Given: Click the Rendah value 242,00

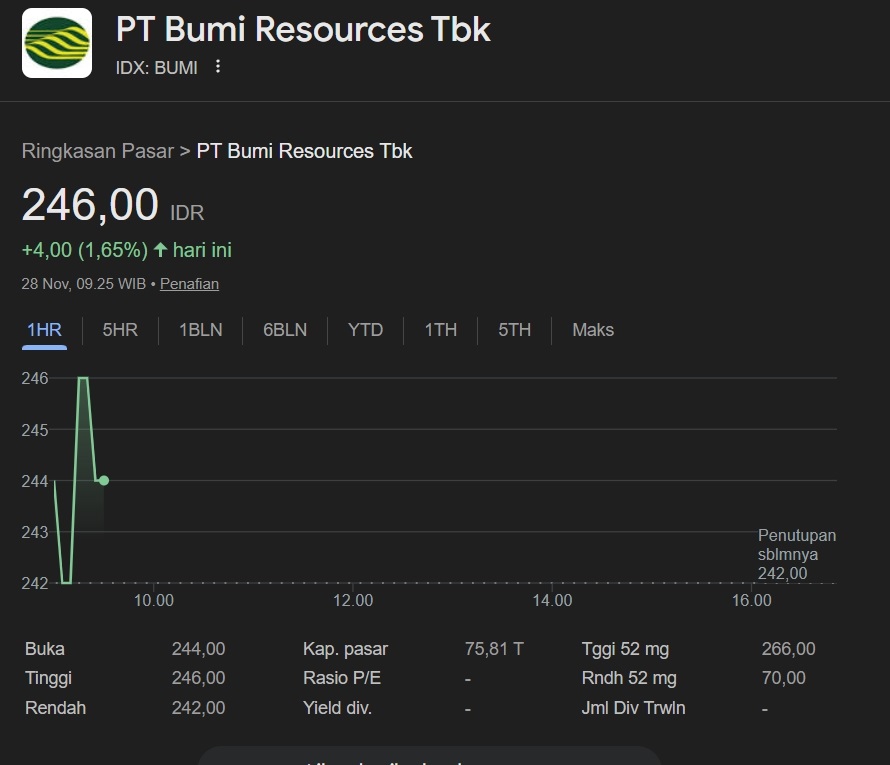Looking at the screenshot, I should (x=198, y=708).
